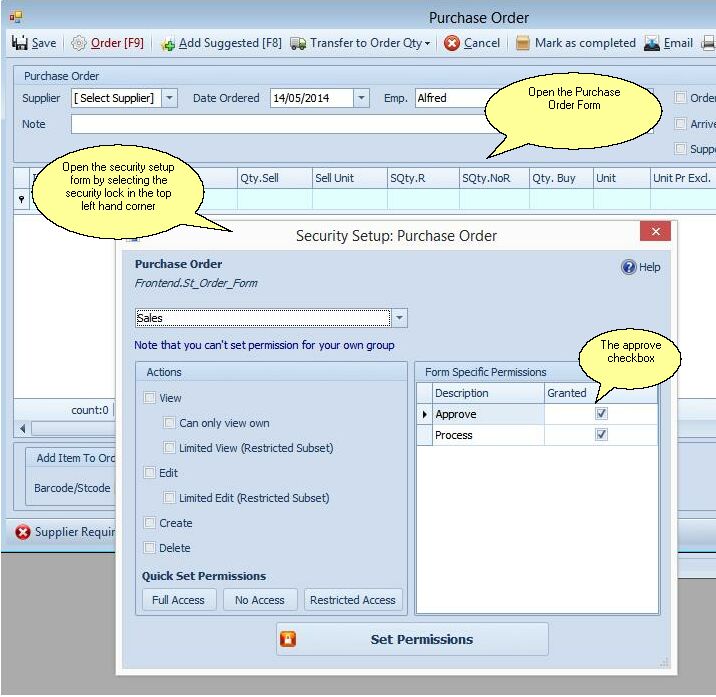The image size is (716, 697).
Task: Toggle Limited View (Restricted Subset) checkbox
Action: [x=169, y=448]
